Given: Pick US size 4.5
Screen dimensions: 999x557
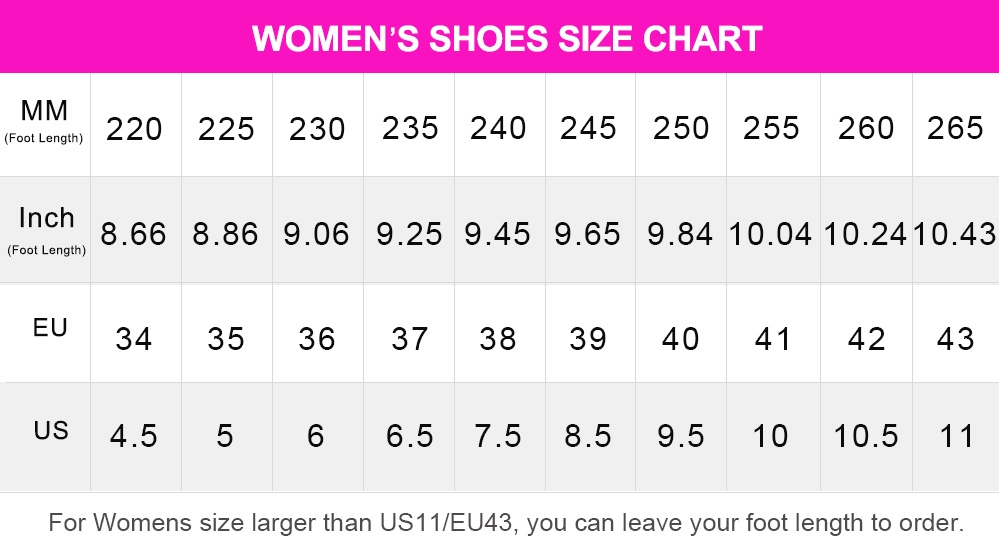Looking at the screenshot, I should point(133,437).
